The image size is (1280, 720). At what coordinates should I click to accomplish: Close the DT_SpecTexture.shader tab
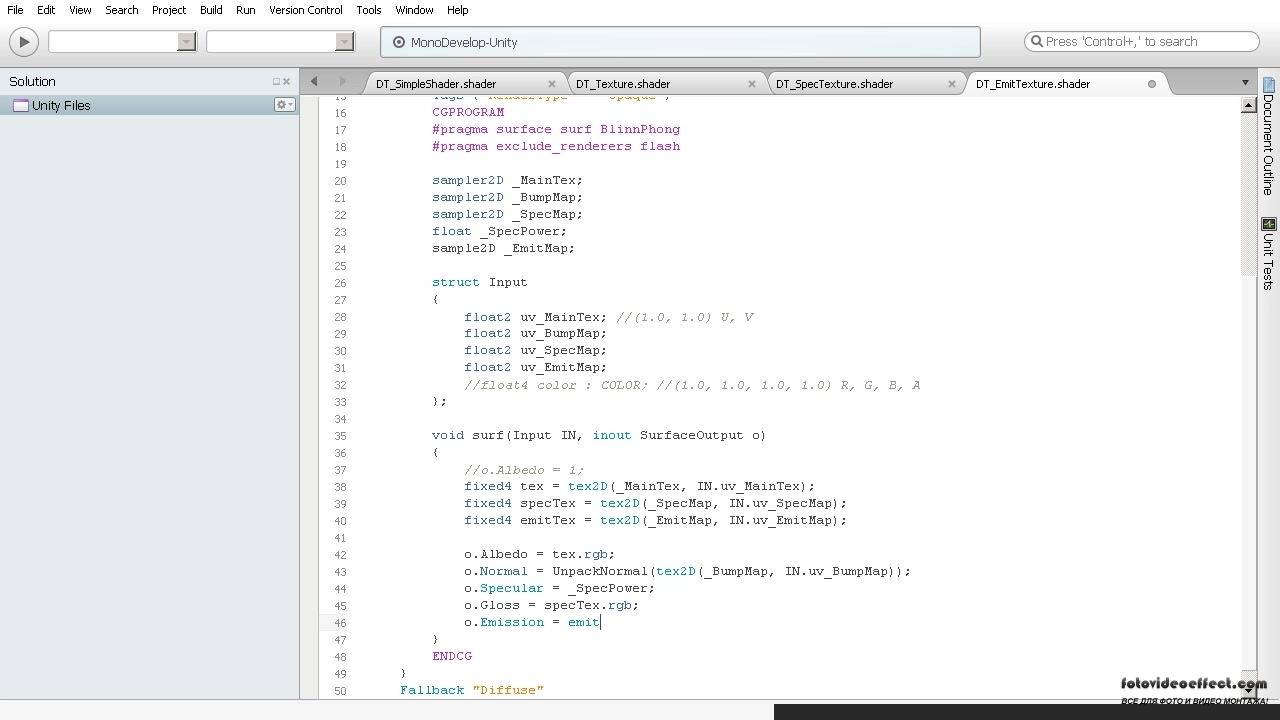tap(952, 84)
